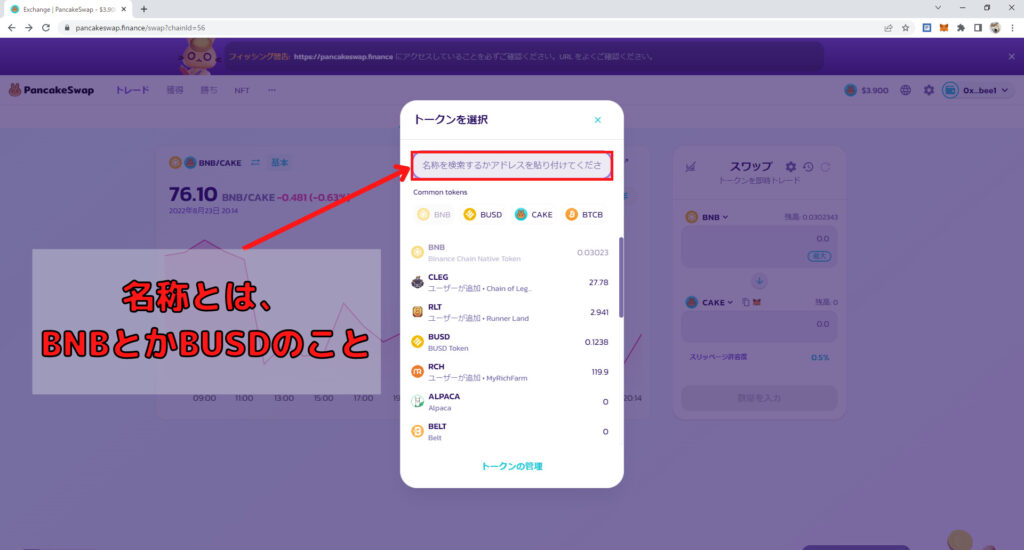This screenshot has width=1024, height=550.
Task: Open Chrome three-dot menu
Action: pyautogui.click(x=1012, y=28)
